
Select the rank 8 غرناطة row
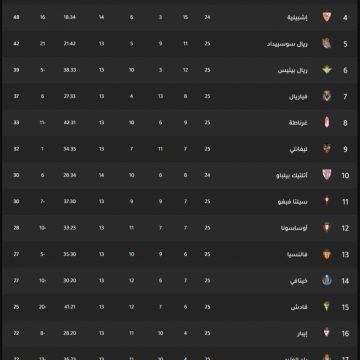click(x=180, y=123)
